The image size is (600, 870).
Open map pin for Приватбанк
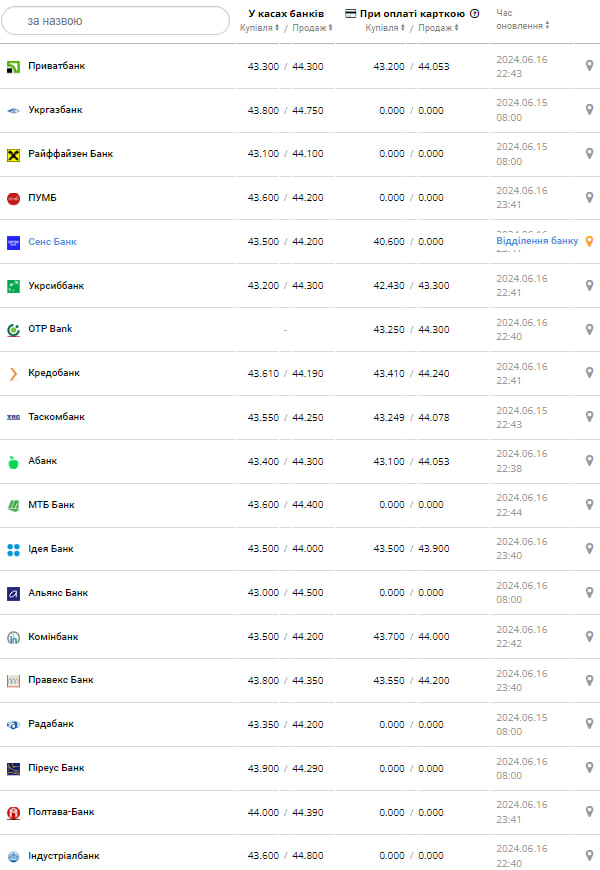[x=589, y=66]
